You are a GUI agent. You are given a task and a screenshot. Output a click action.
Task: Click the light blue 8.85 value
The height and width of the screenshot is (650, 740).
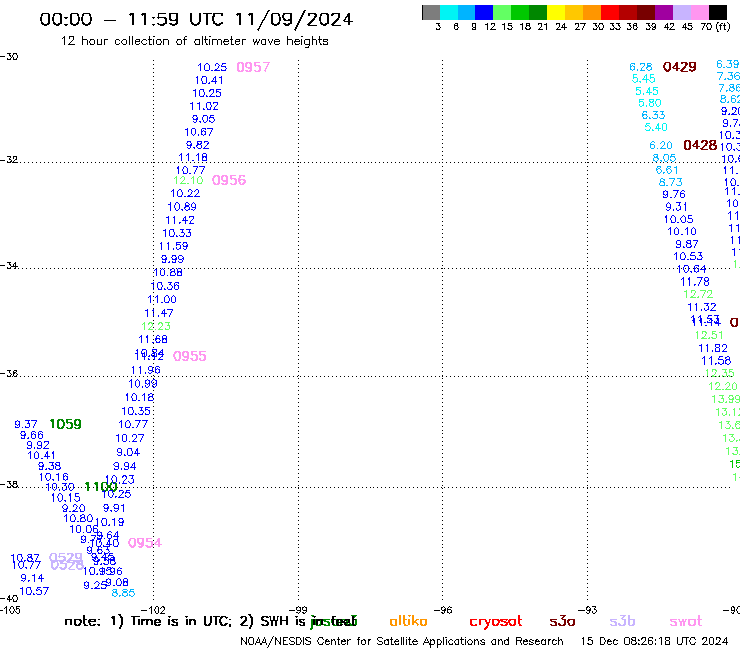tap(123, 593)
